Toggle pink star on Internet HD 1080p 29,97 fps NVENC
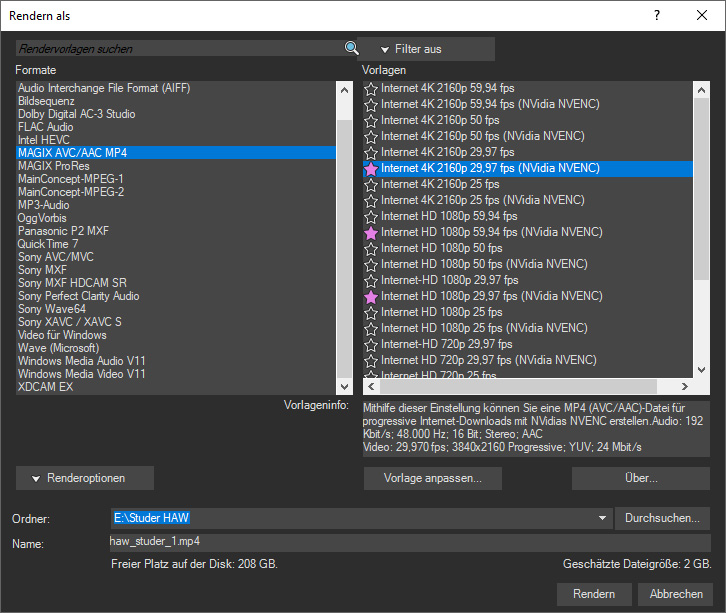Viewport: 726px width, 613px height. coord(371,297)
